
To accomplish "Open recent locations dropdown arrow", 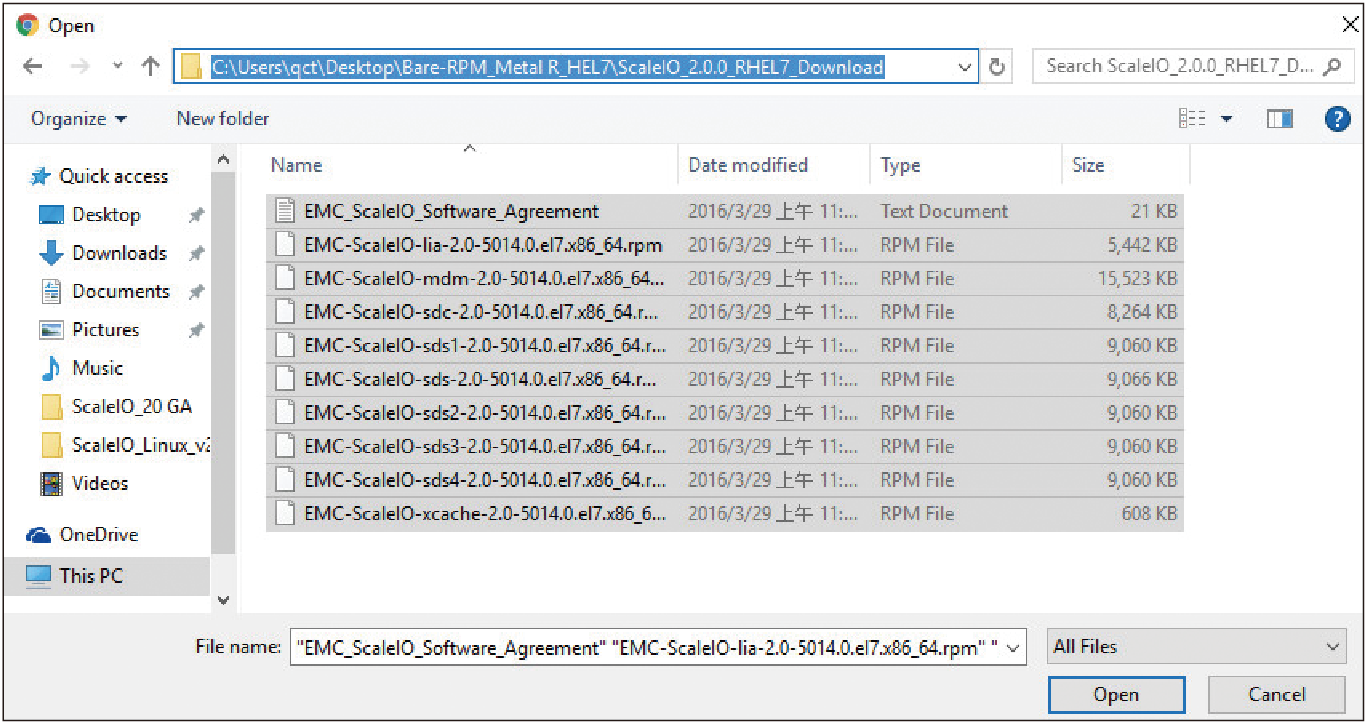I will 117,67.
